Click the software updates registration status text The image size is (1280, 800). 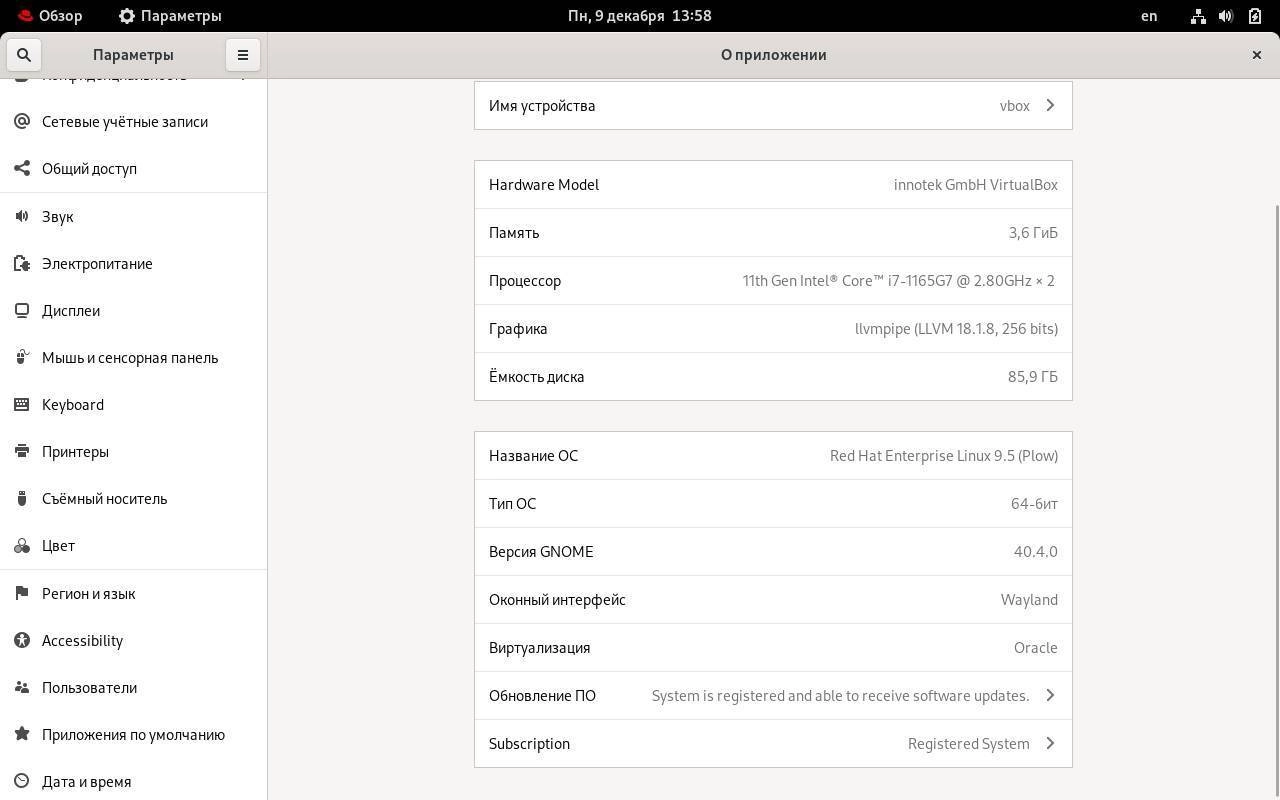(x=840, y=695)
